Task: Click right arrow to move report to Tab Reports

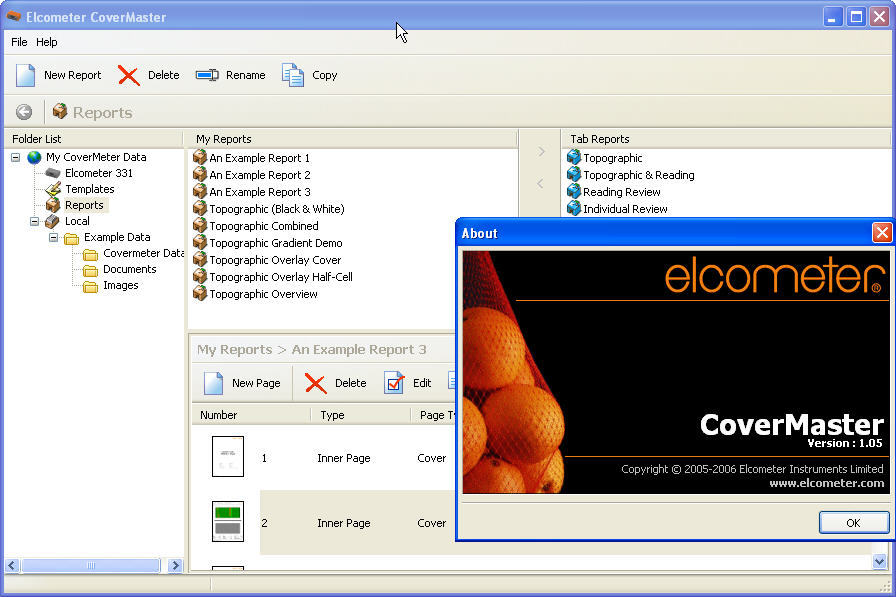Action: 541,151
